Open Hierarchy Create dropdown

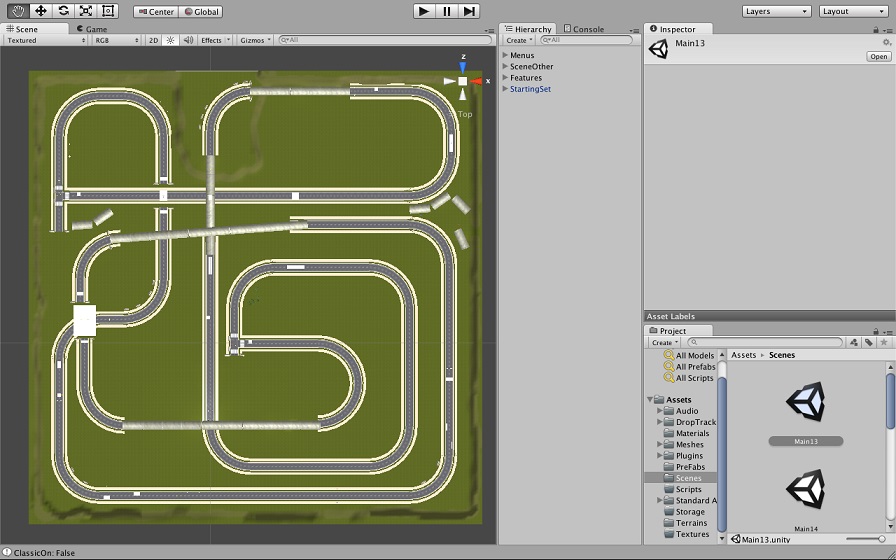(x=519, y=40)
